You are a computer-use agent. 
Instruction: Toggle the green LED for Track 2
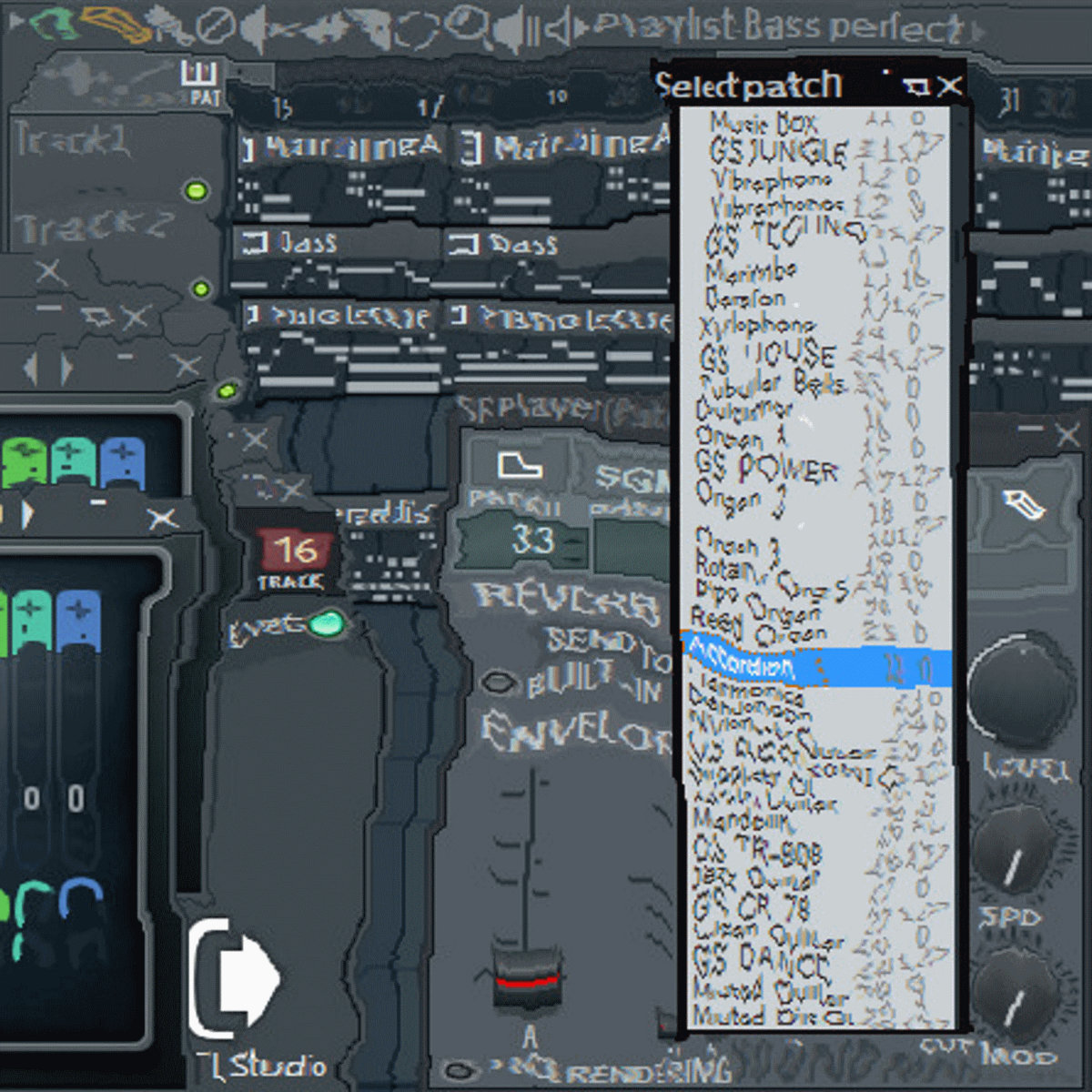tap(201, 289)
